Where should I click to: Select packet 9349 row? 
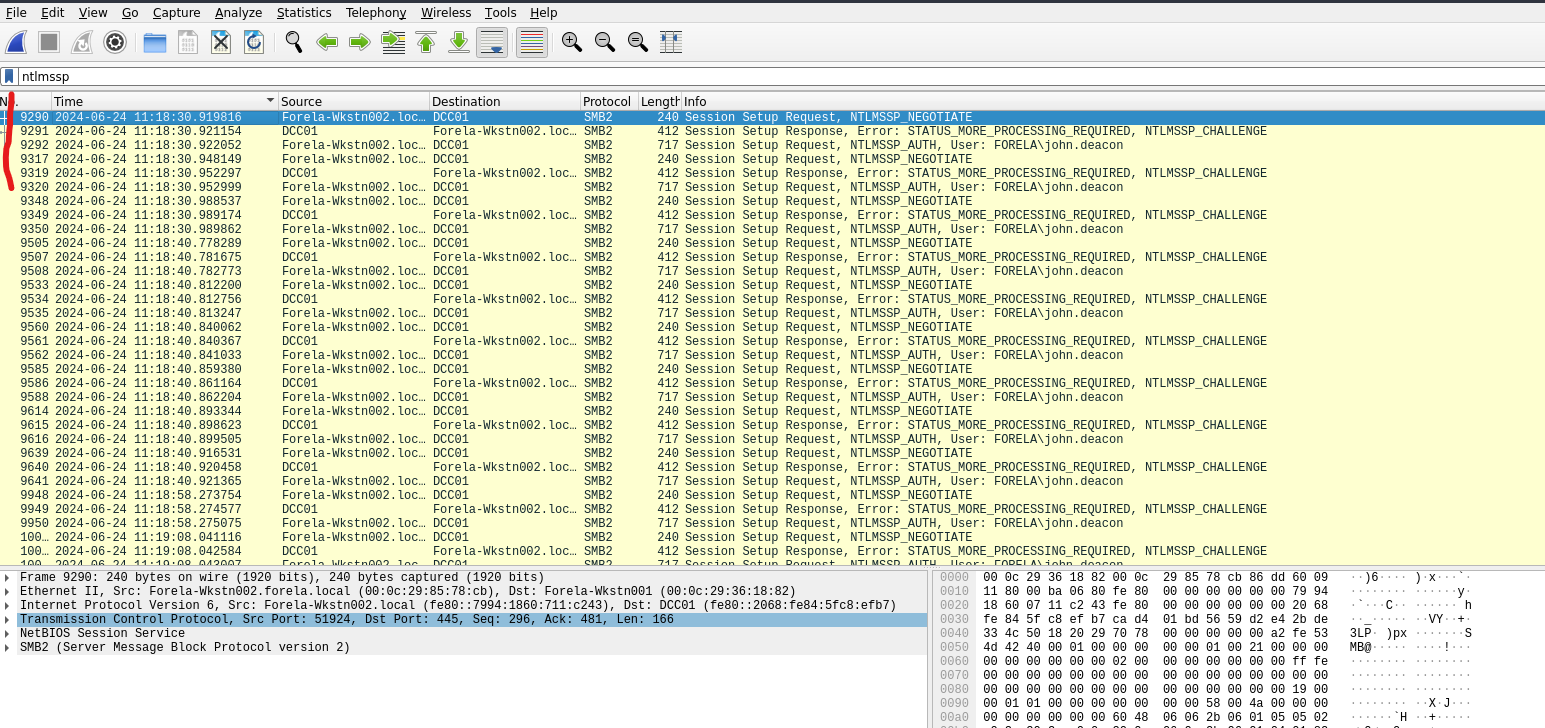(772, 215)
